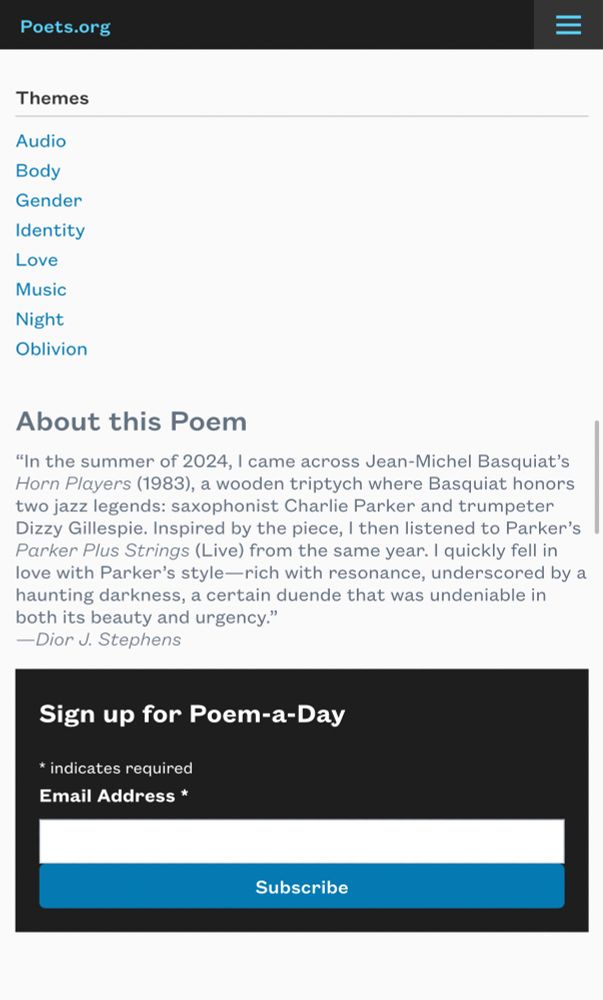The height and width of the screenshot is (1000, 603).
Task: Click the About this Poem heading
Action: [131, 422]
